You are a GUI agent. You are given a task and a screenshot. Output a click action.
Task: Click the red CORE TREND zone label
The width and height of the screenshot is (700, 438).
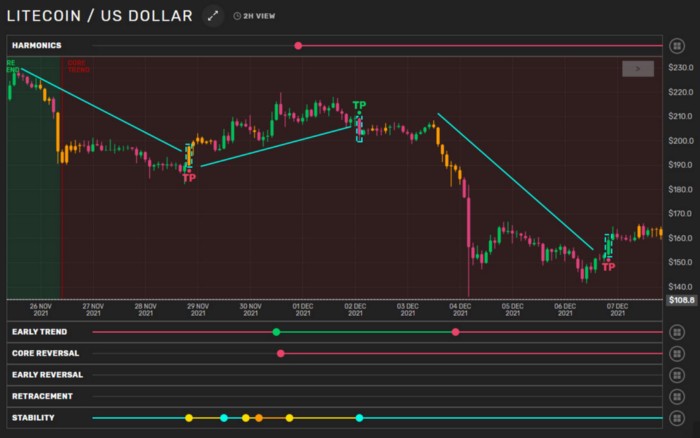point(79,66)
